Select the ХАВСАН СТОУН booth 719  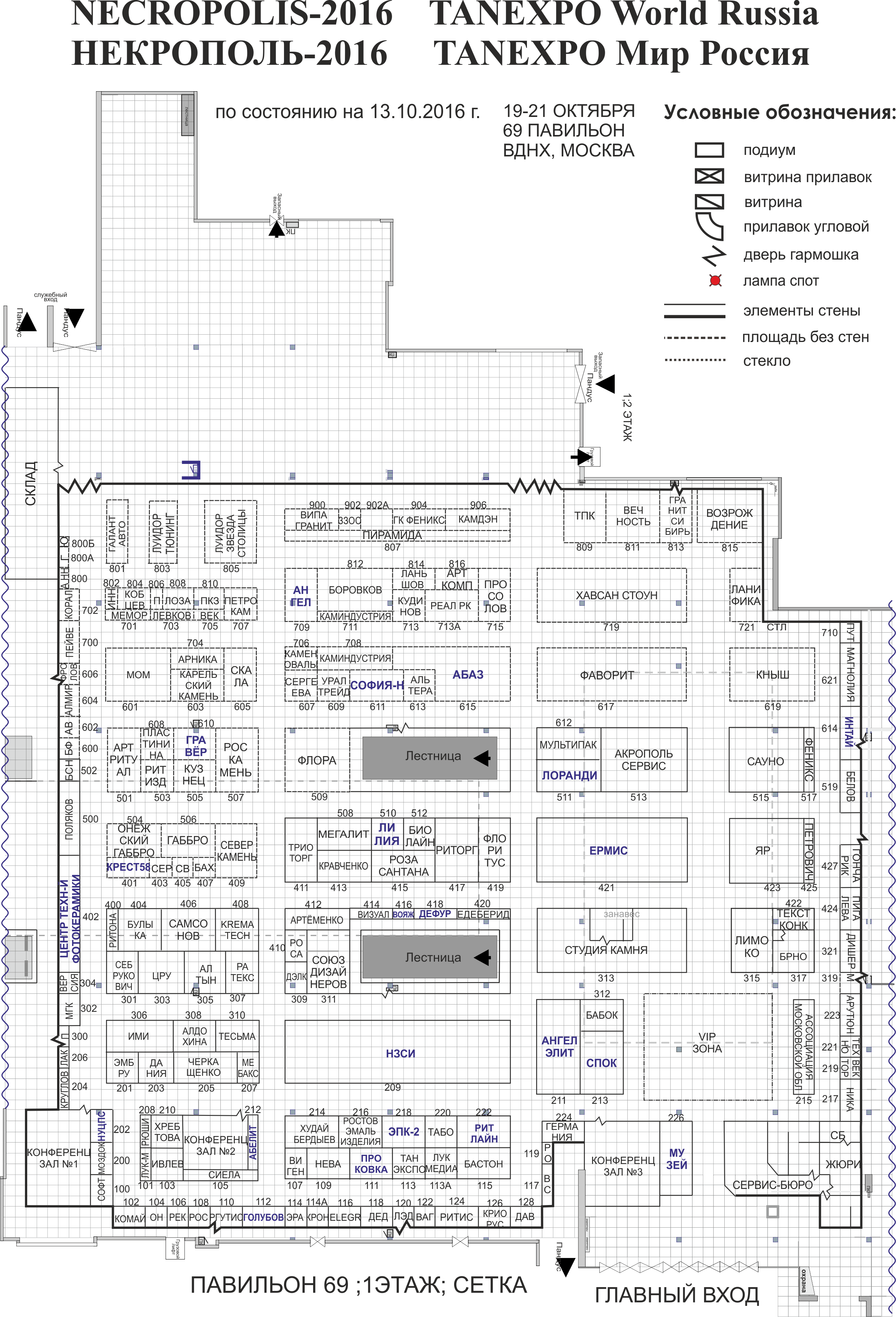click(611, 595)
